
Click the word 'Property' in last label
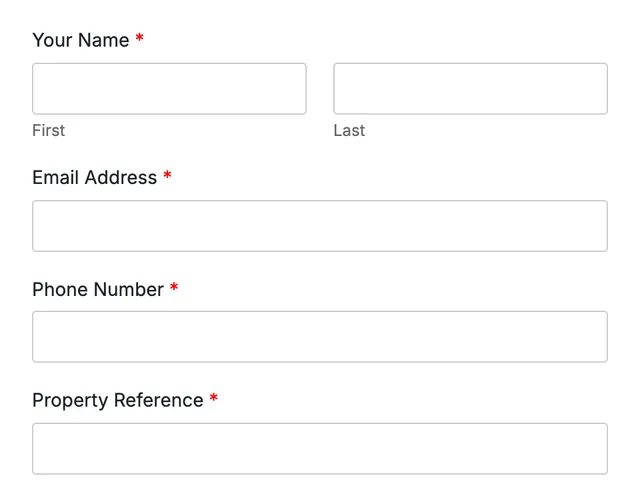point(70,401)
